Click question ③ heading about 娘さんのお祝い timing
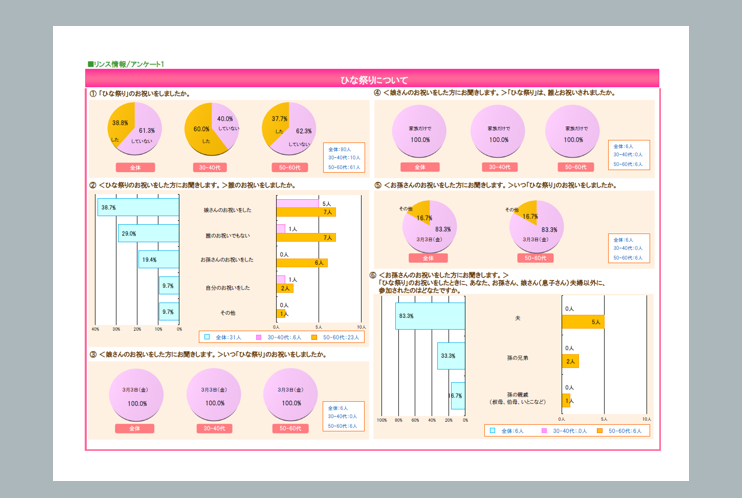 [209, 355]
